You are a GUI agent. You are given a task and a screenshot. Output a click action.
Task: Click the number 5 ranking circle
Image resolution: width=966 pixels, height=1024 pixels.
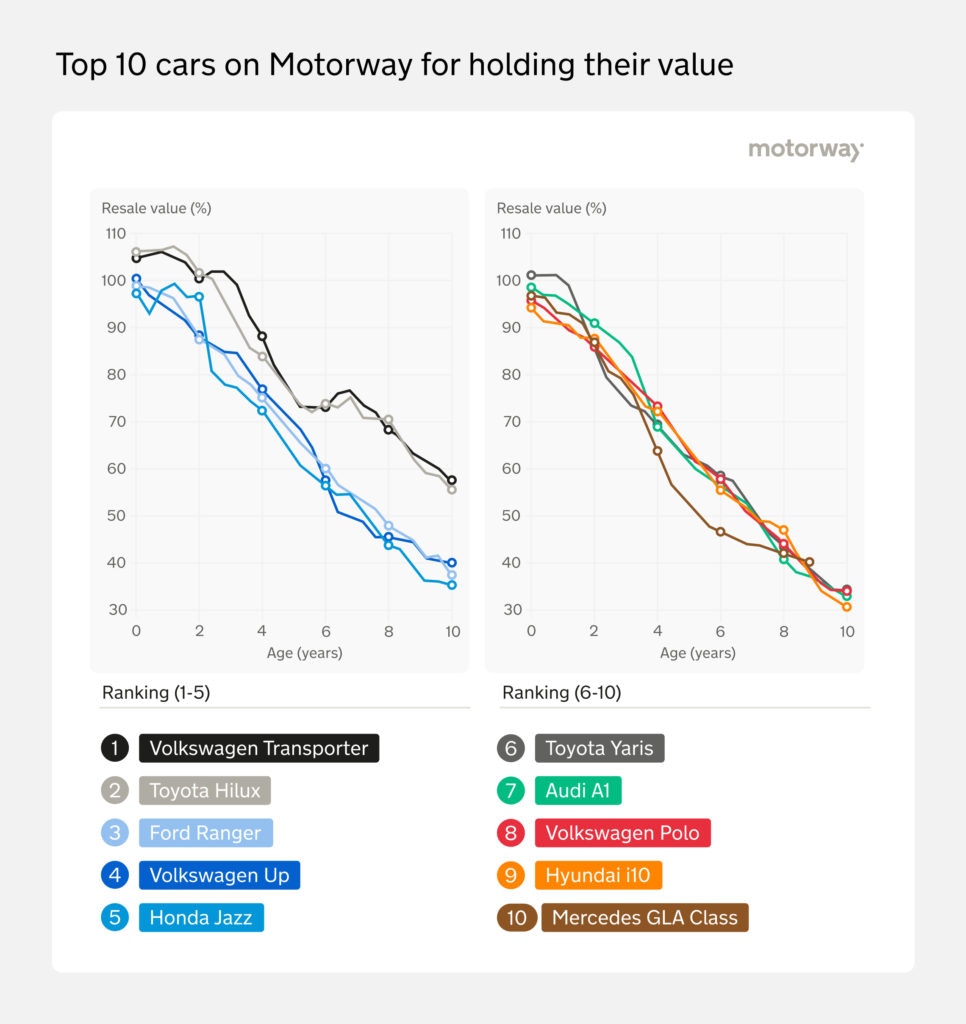[114, 918]
